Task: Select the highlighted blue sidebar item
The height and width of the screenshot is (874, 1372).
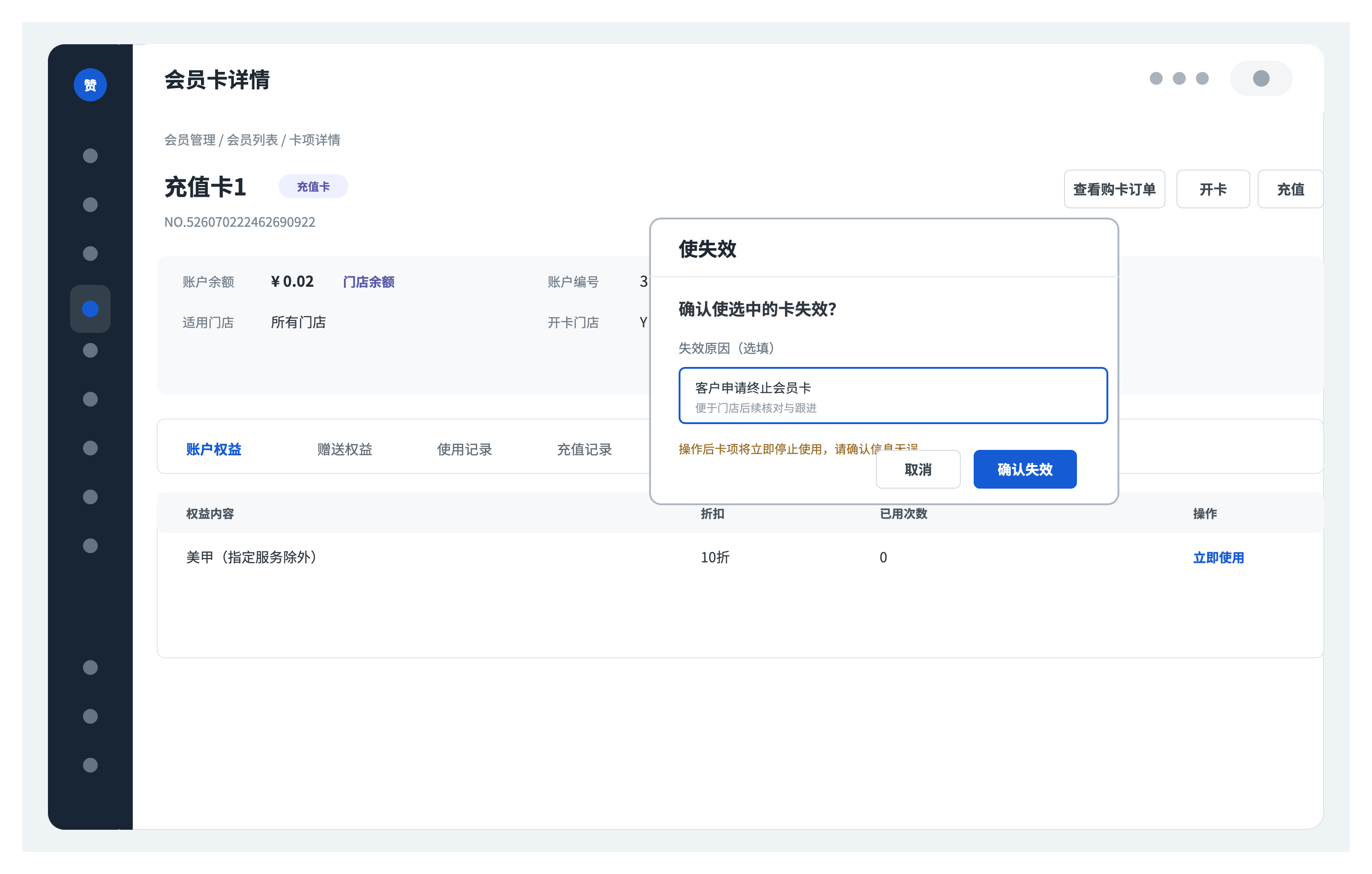Action: (x=90, y=309)
